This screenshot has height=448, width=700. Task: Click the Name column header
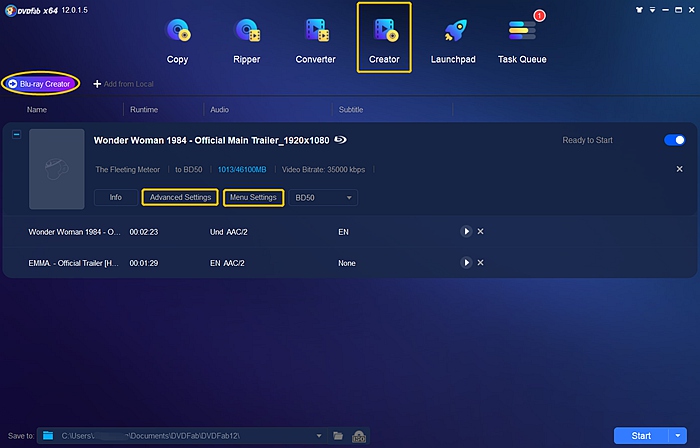tap(37, 110)
